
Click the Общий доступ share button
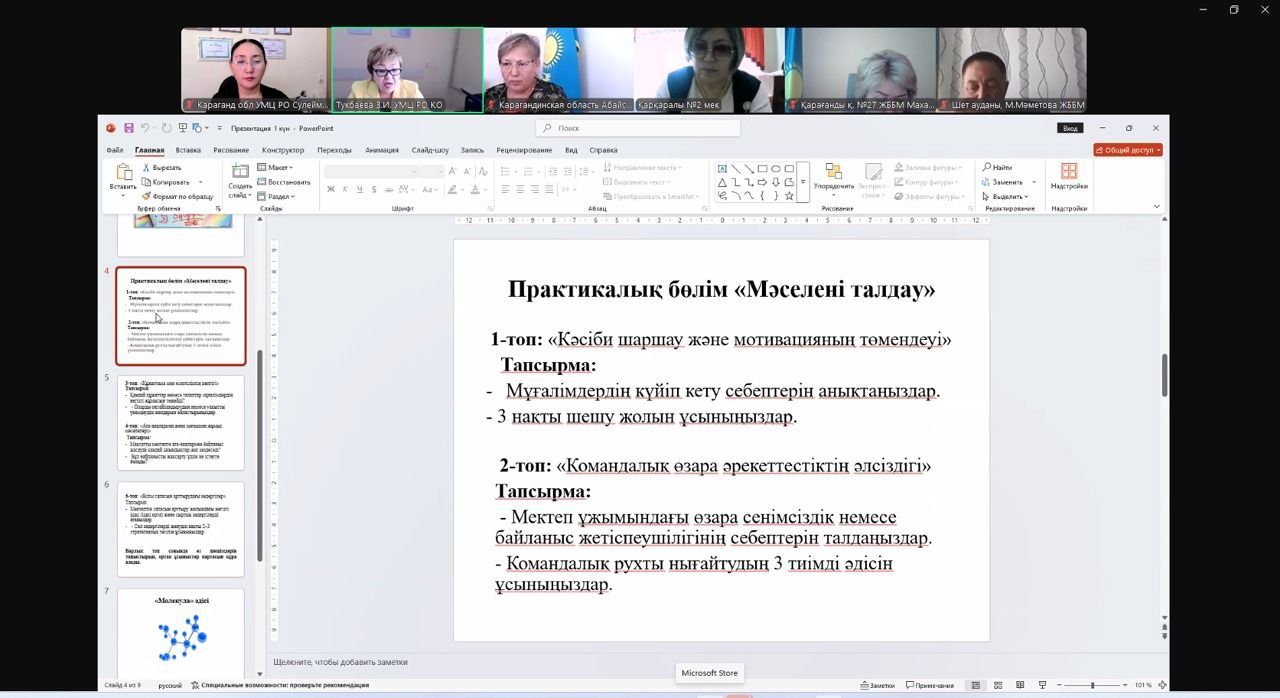1127,150
